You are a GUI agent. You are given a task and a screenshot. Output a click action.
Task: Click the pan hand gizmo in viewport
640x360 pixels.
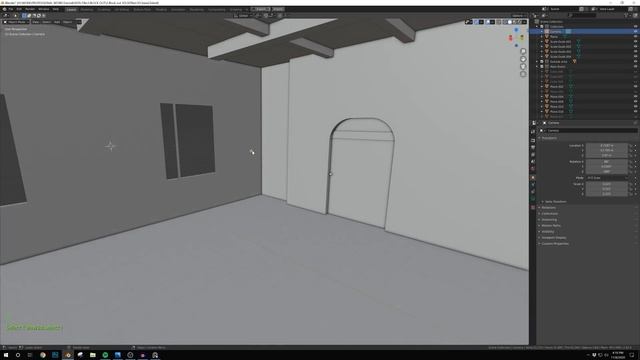coord(523,59)
